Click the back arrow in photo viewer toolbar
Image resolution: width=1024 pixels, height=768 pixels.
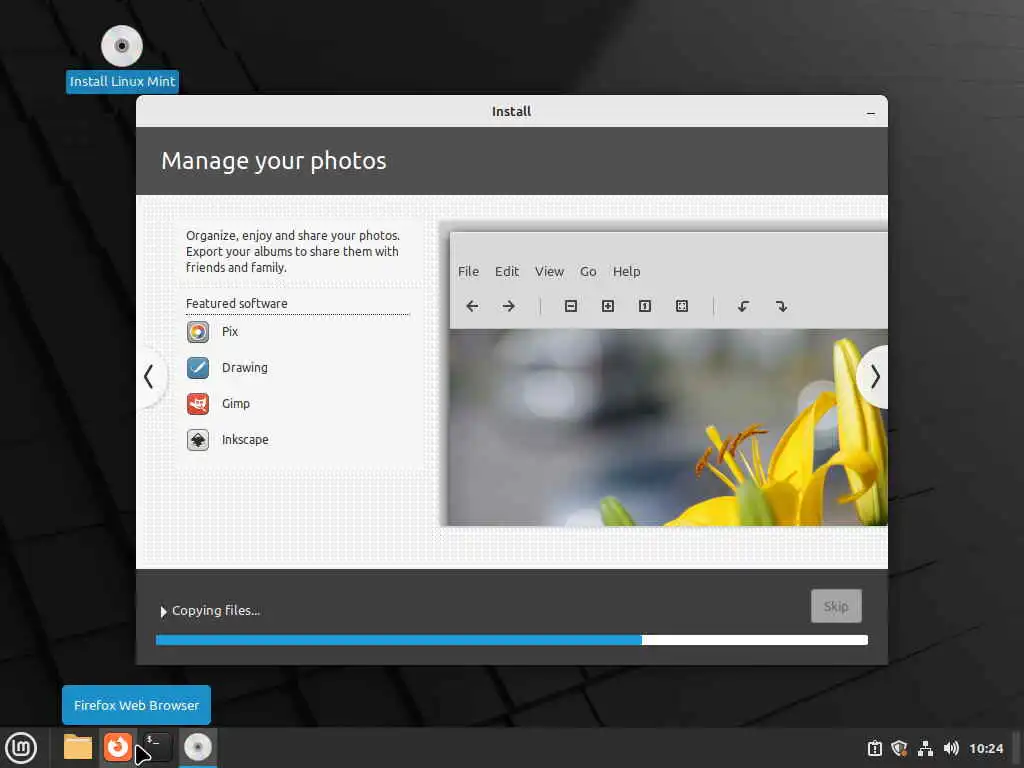click(472, 306)
